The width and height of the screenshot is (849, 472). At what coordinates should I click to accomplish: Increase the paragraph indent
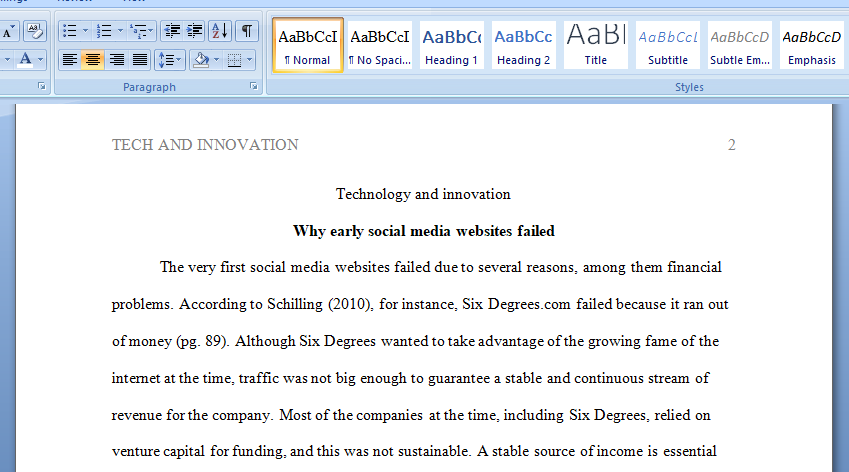pyautogui.click(x=194, y=31)
